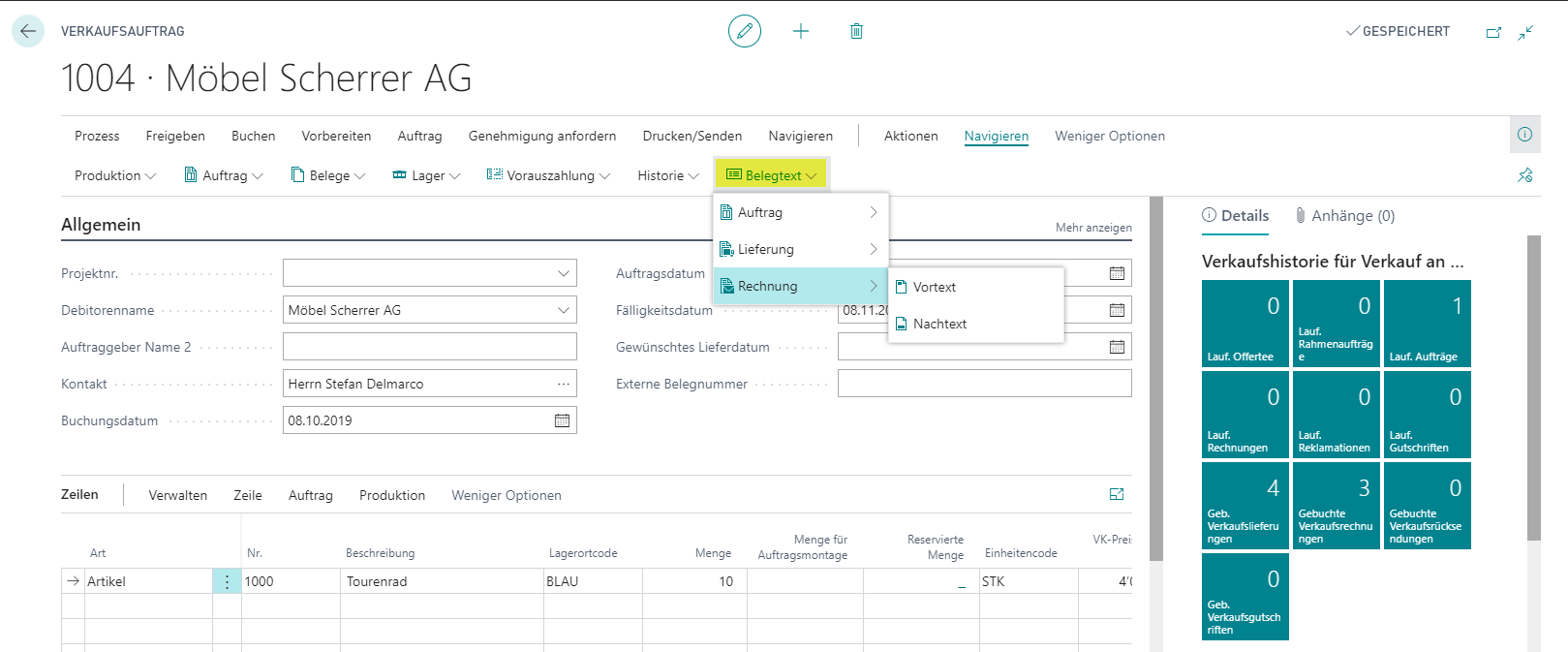Click Mehr anzeigen in Allgemein section
Viewport: 1568px width, 652px height.
[1093, 228]
